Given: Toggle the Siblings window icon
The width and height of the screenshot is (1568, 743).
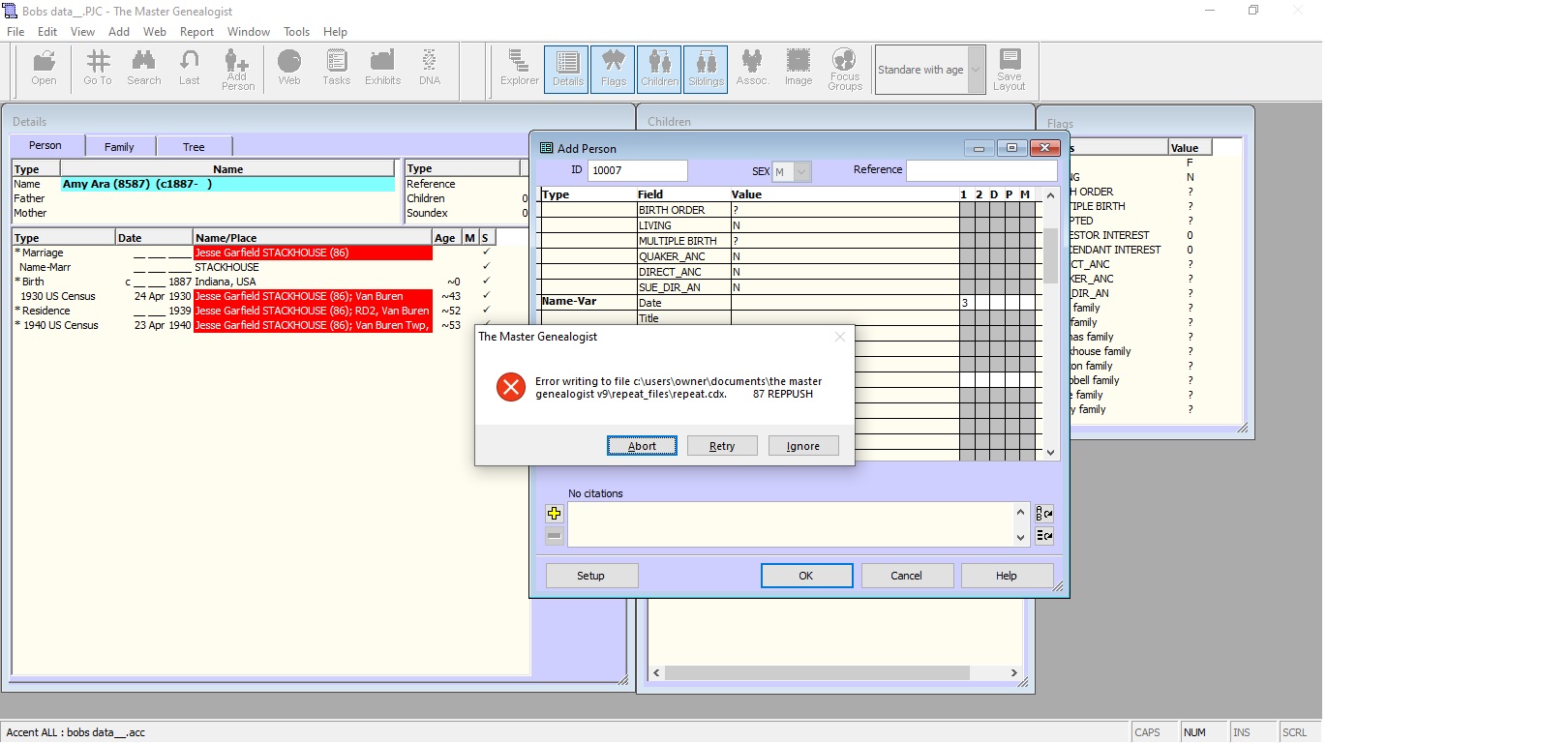Looking at the screenshot, I should pos(707,69).
